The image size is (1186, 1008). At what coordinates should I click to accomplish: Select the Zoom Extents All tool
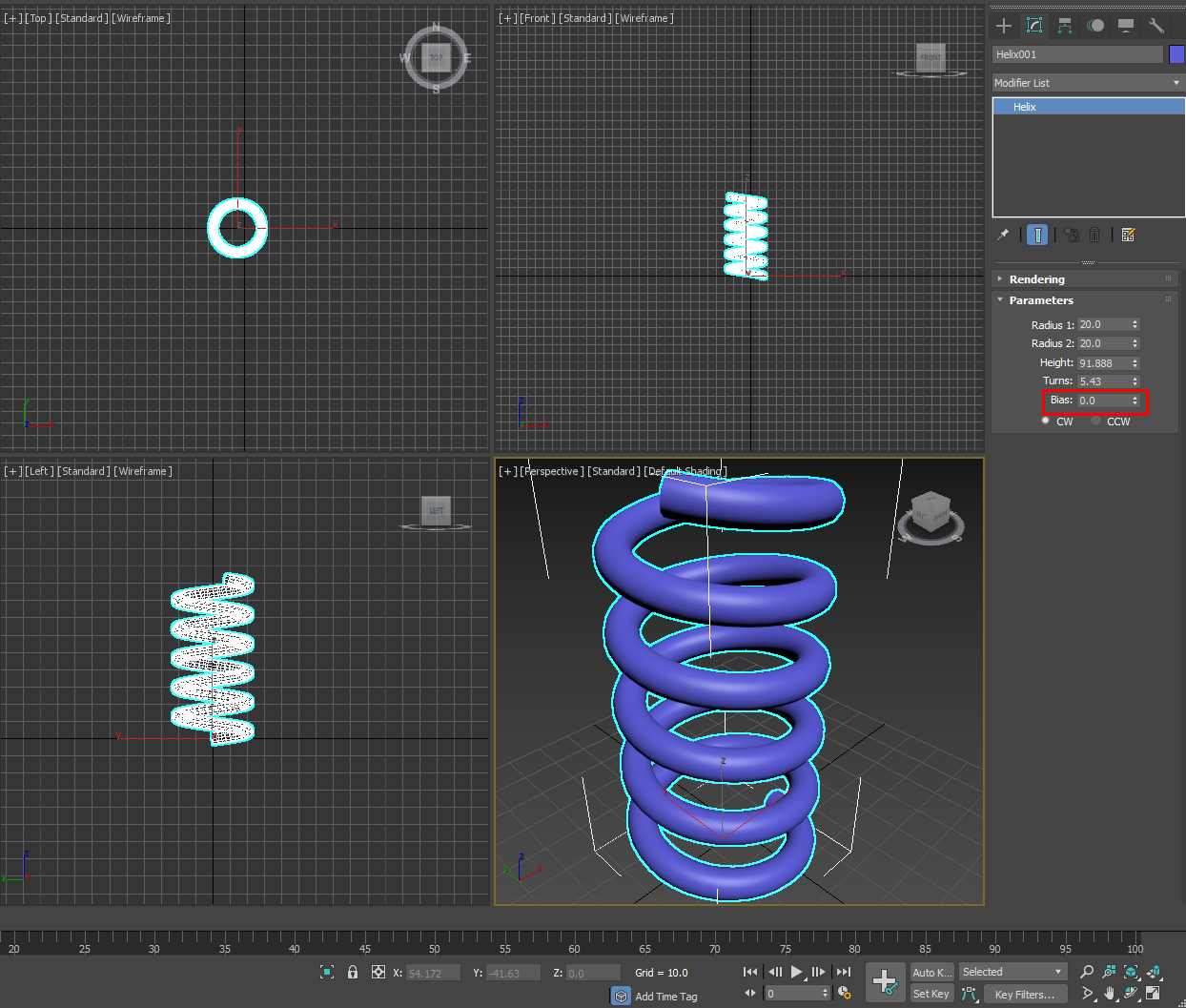coord(1155,973)
